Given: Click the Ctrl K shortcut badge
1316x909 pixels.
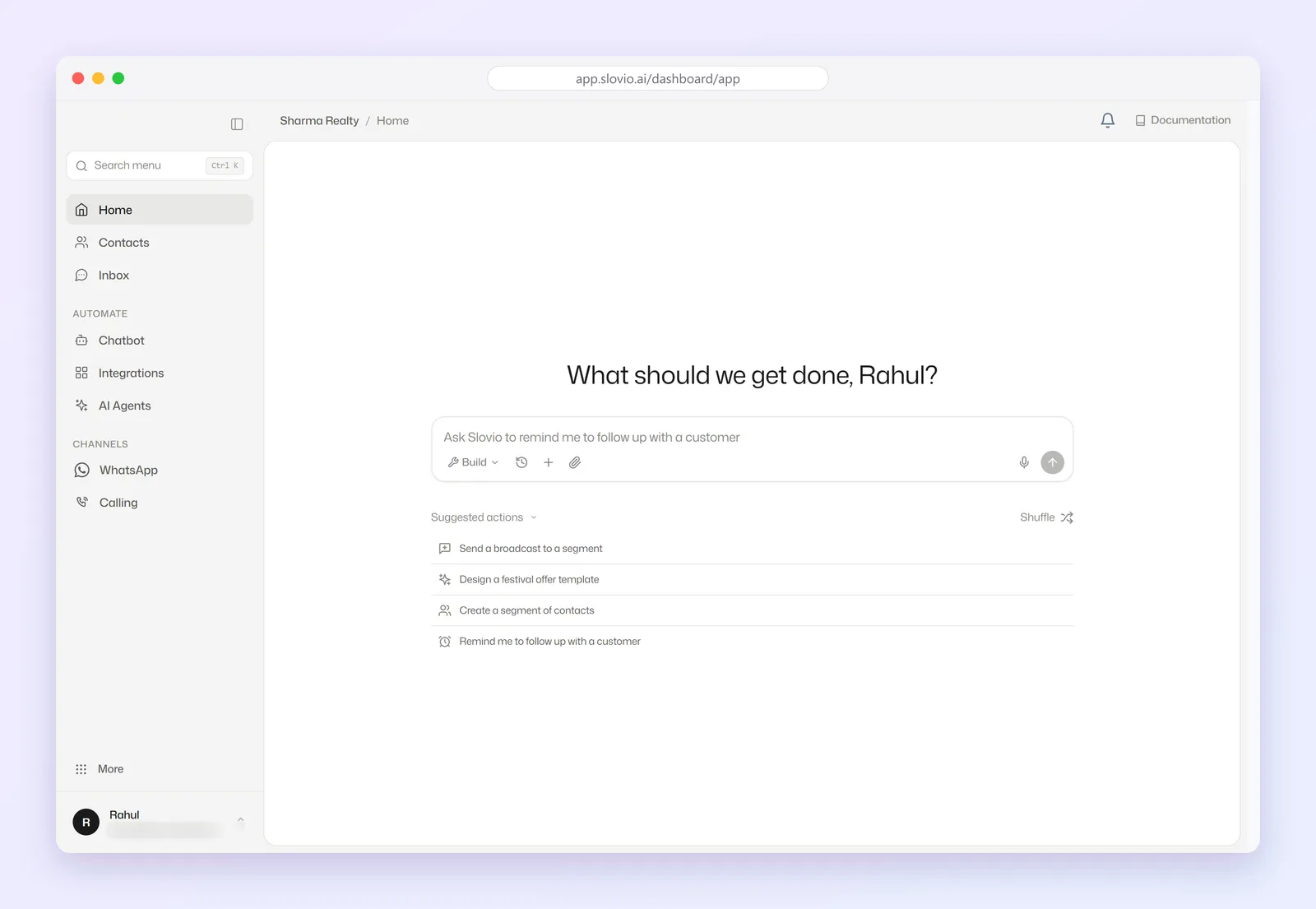Looking at the screenshot, I should click(x=225, y=165).
